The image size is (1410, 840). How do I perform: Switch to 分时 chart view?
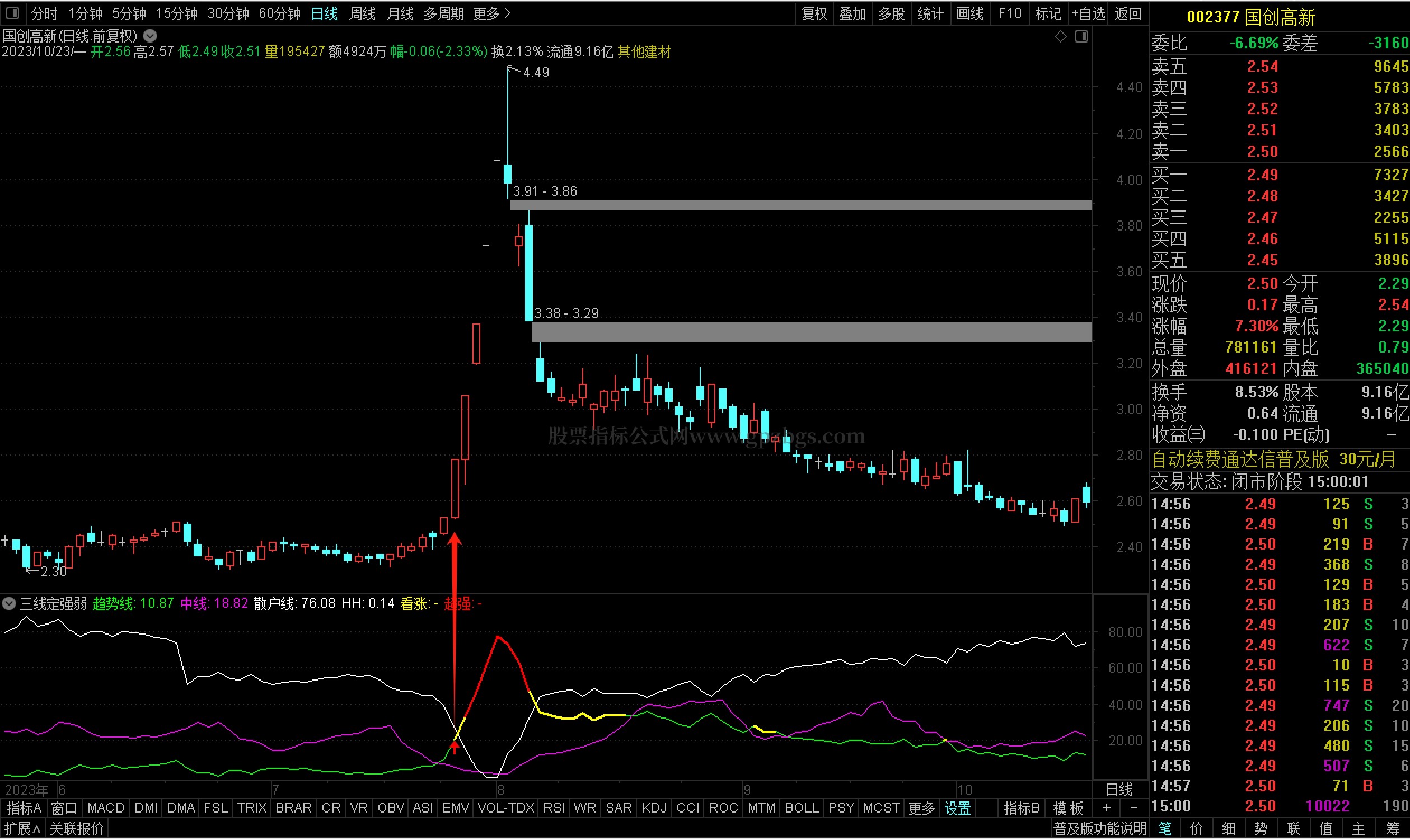[x=44, y=13]
